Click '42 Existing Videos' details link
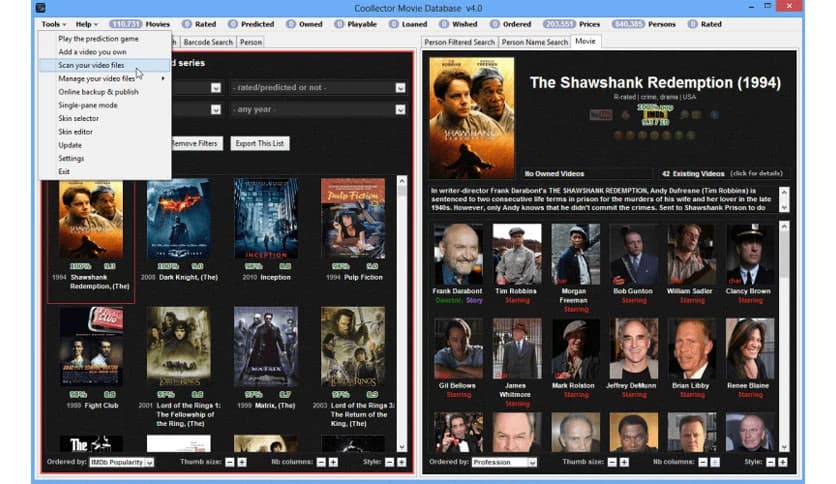This screenshot has height=484, width=836. coord(722,174)
